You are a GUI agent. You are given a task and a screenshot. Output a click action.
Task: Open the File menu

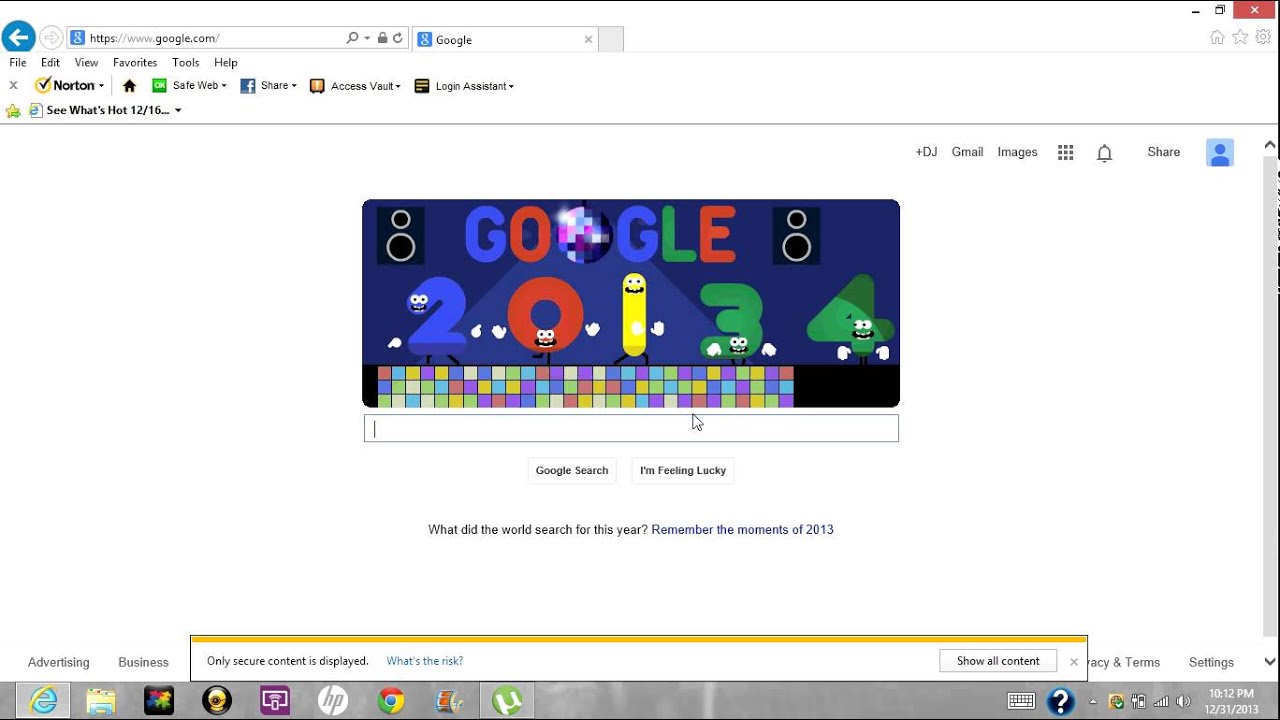click(18, 62)
